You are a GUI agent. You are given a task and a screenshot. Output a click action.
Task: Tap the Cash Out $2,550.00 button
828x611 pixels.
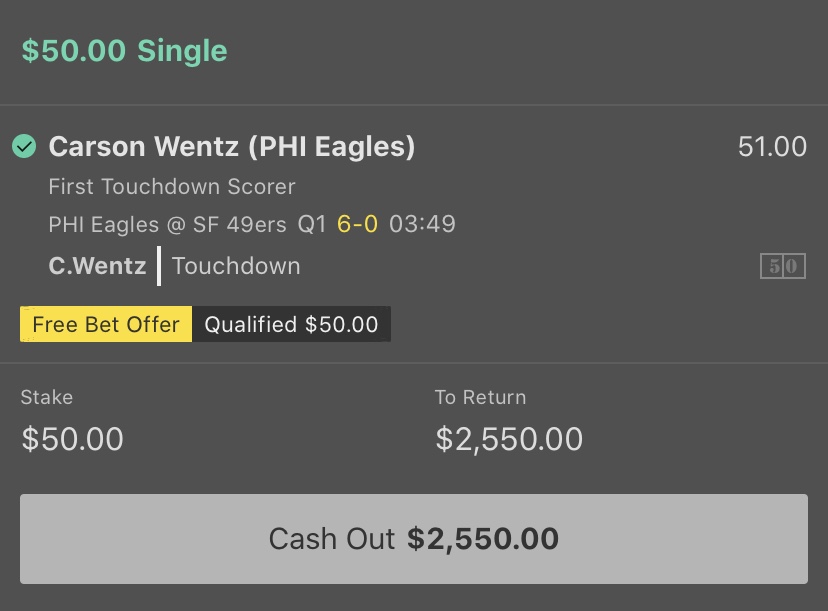(414, 539)
